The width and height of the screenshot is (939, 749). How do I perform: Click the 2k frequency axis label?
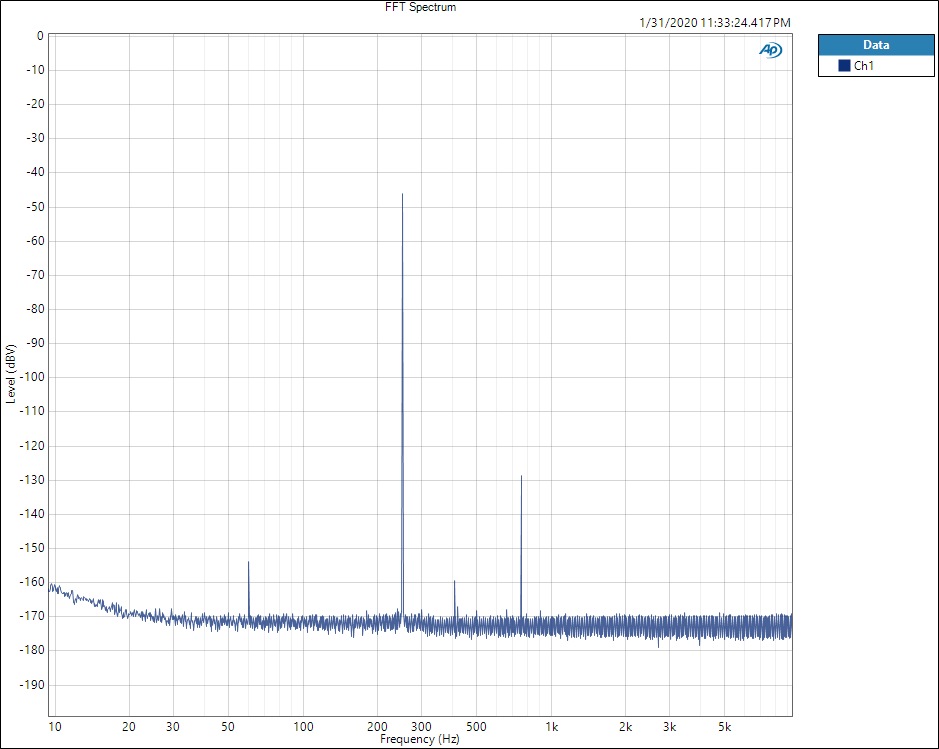[x=626, y=727]
